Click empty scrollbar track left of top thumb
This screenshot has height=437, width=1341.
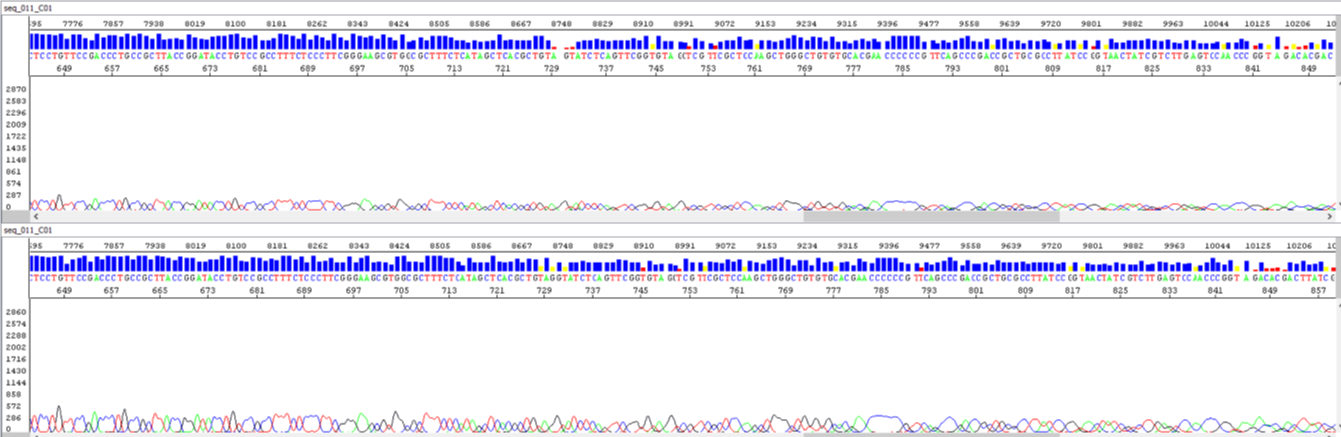(400, 216)
